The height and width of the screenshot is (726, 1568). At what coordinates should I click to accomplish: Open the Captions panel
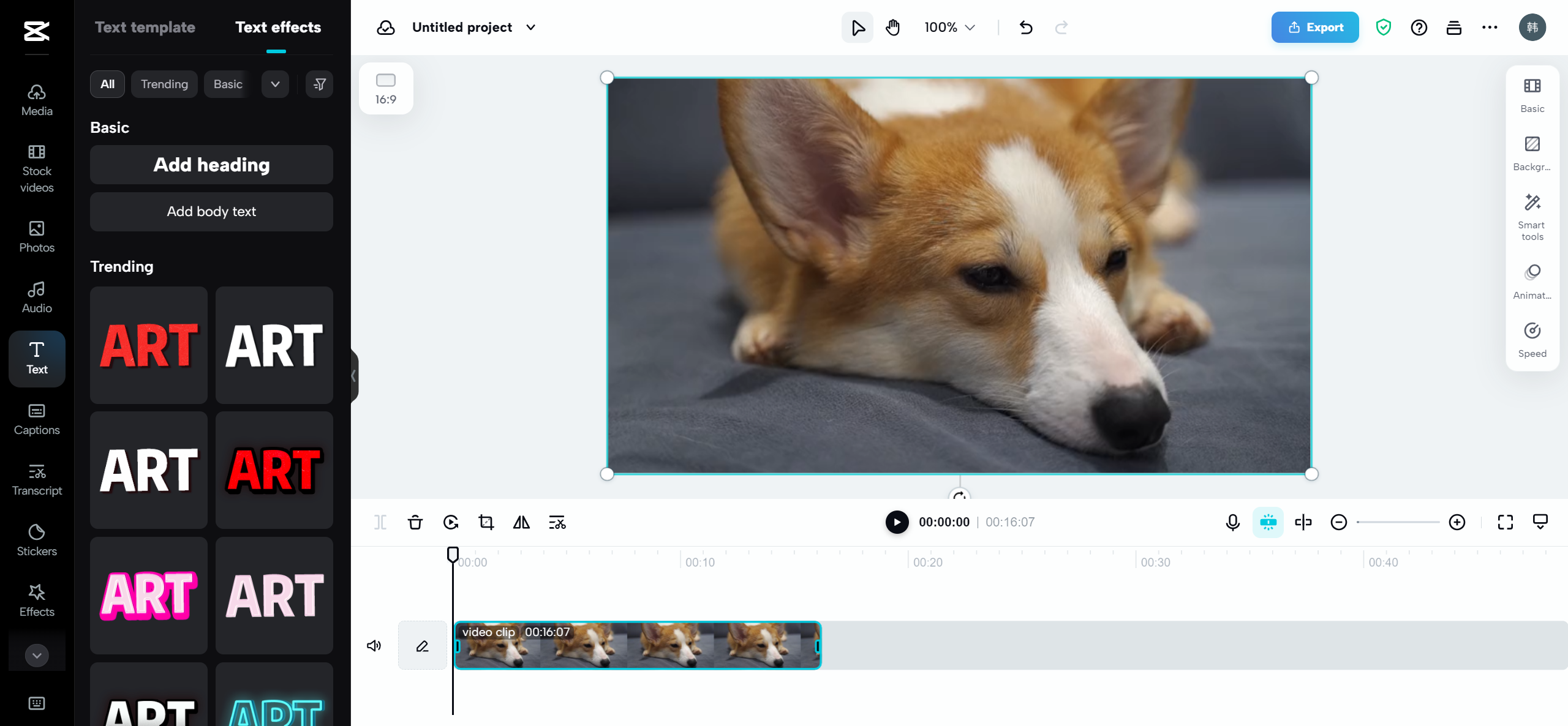[x=36, y=419]
